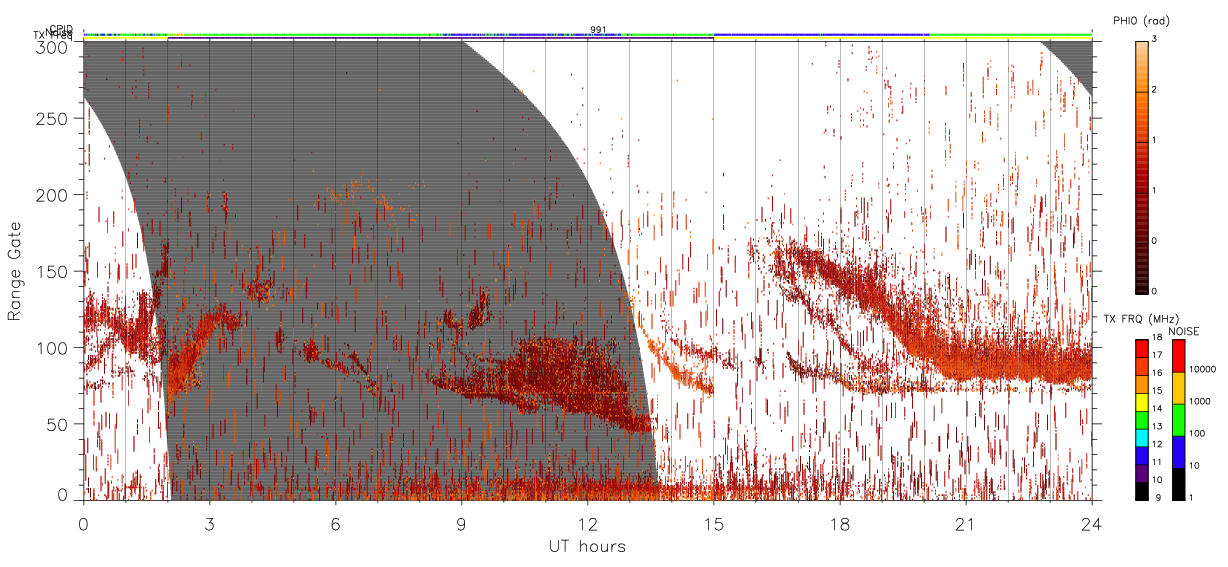Click x-axis tick label "12"

[587, 523]
